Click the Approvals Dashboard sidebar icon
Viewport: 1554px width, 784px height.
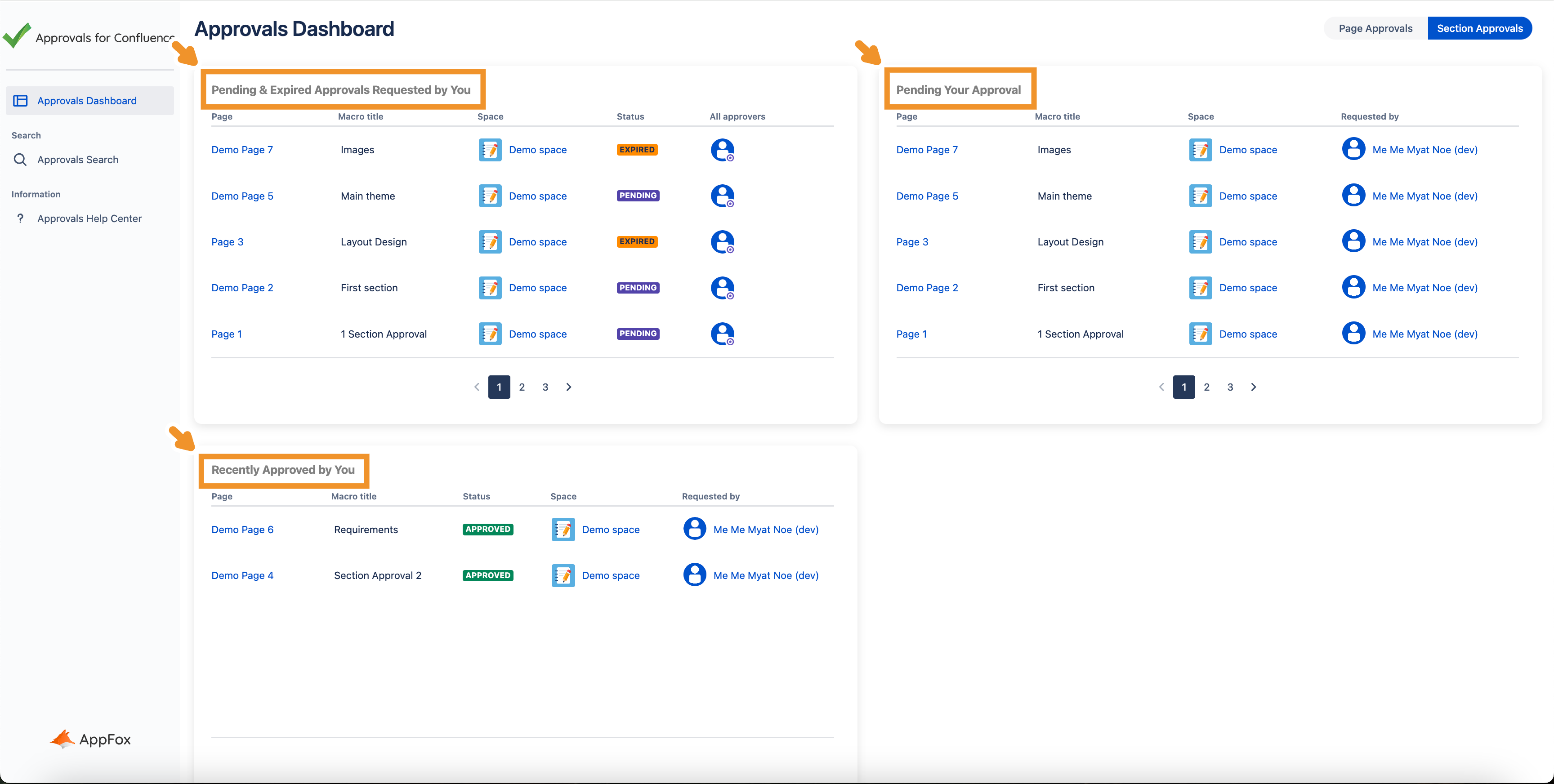[x=21, y=101]
